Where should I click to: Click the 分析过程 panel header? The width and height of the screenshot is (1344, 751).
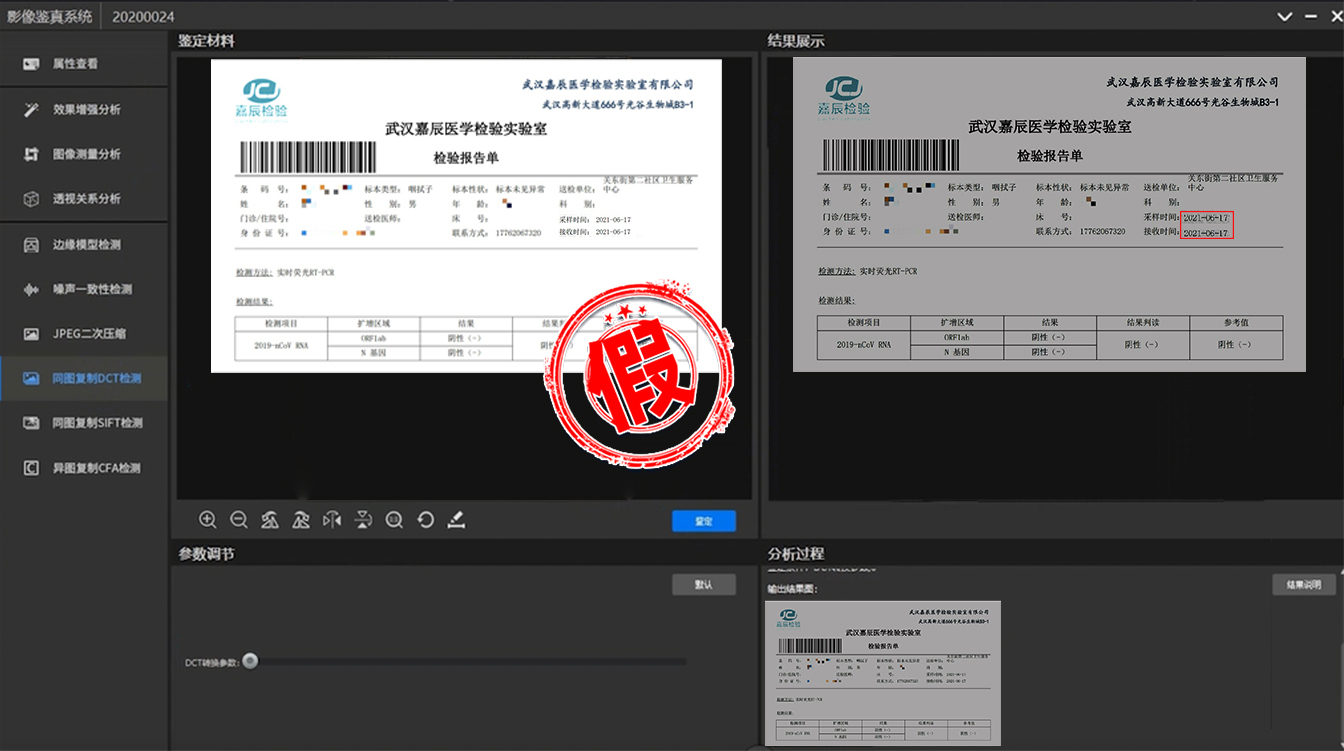pyautogui.click(x=796, y=553)
